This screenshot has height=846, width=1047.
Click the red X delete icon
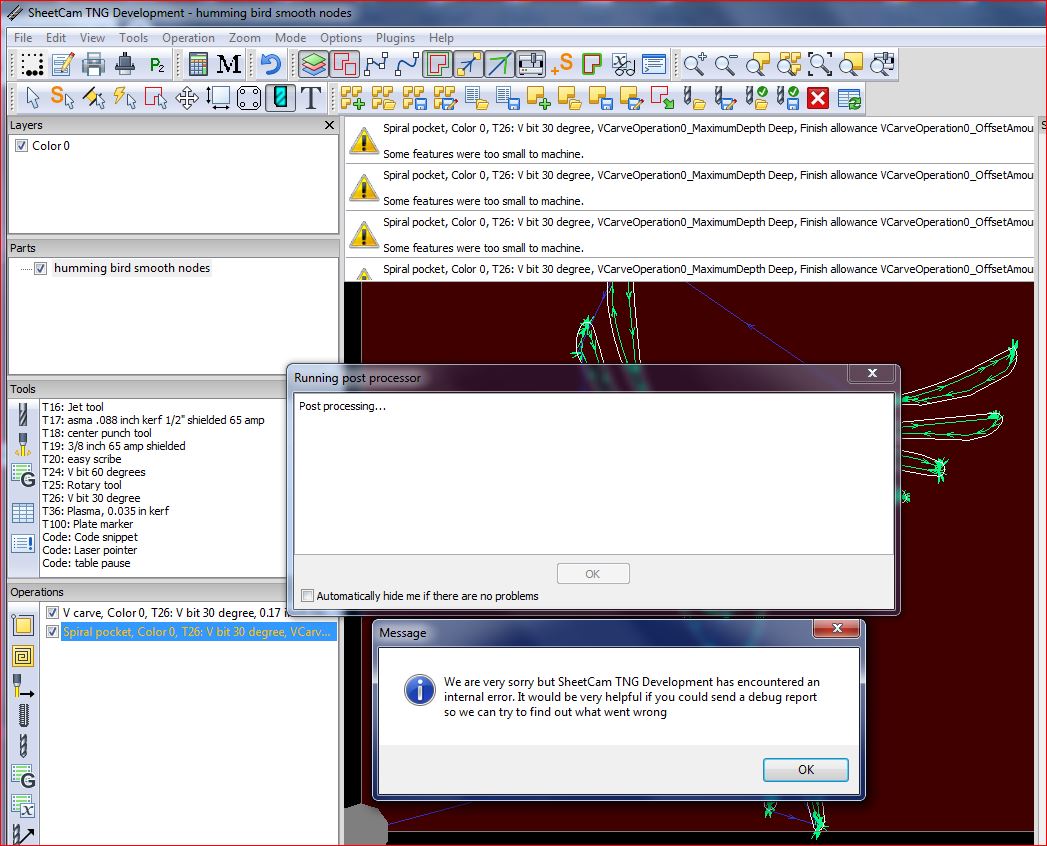click(818, 98)
